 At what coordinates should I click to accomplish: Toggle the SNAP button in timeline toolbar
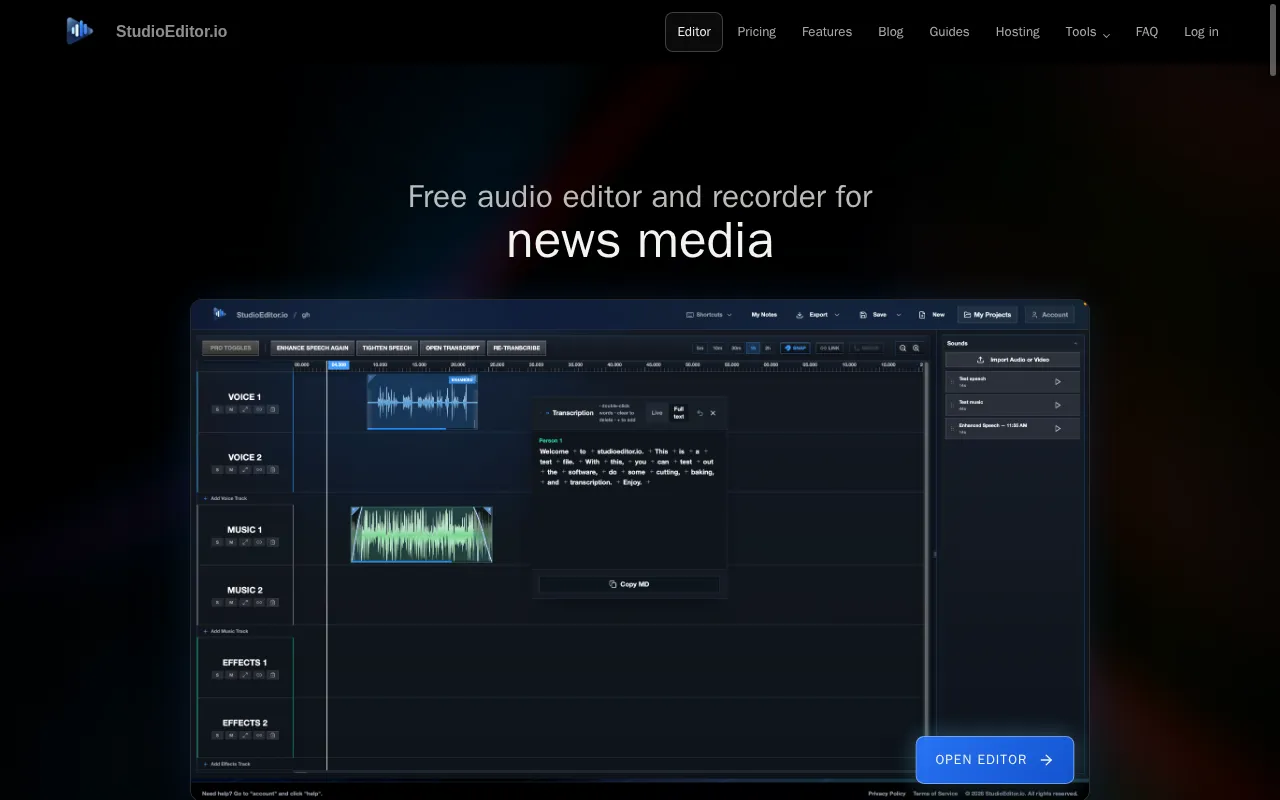click(x=796, y=348)
